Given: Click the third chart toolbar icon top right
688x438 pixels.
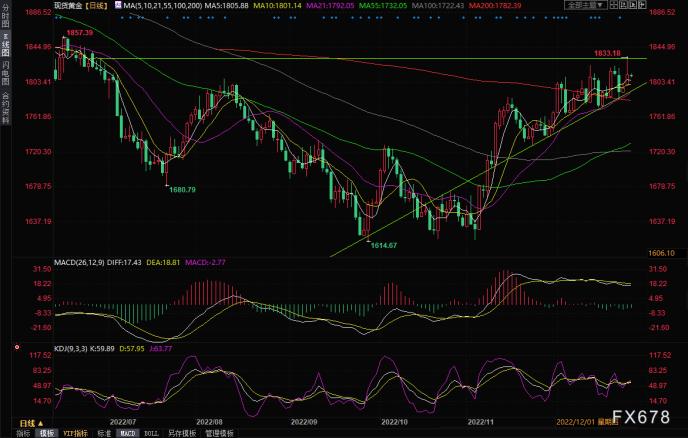Looking at the screenshot, I should [633, 5].
